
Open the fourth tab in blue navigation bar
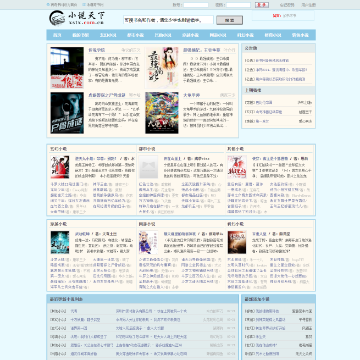click(x=135, y=35)
